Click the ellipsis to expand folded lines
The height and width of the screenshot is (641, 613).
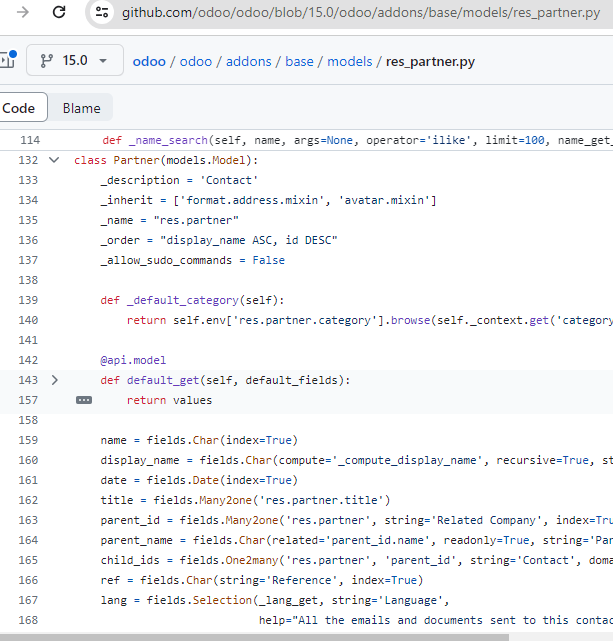(x=84, y=400)
